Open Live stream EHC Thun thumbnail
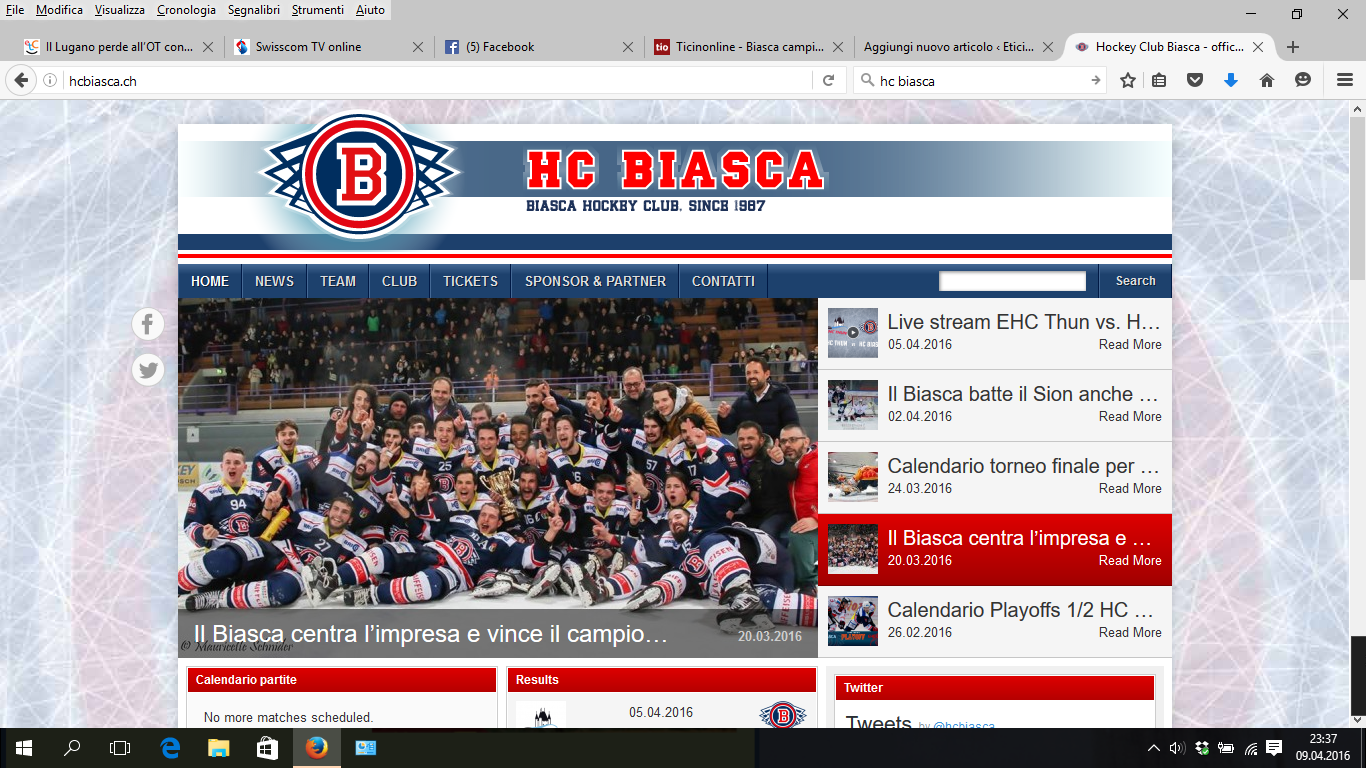The image size is (1366, 768). point(853,333)
